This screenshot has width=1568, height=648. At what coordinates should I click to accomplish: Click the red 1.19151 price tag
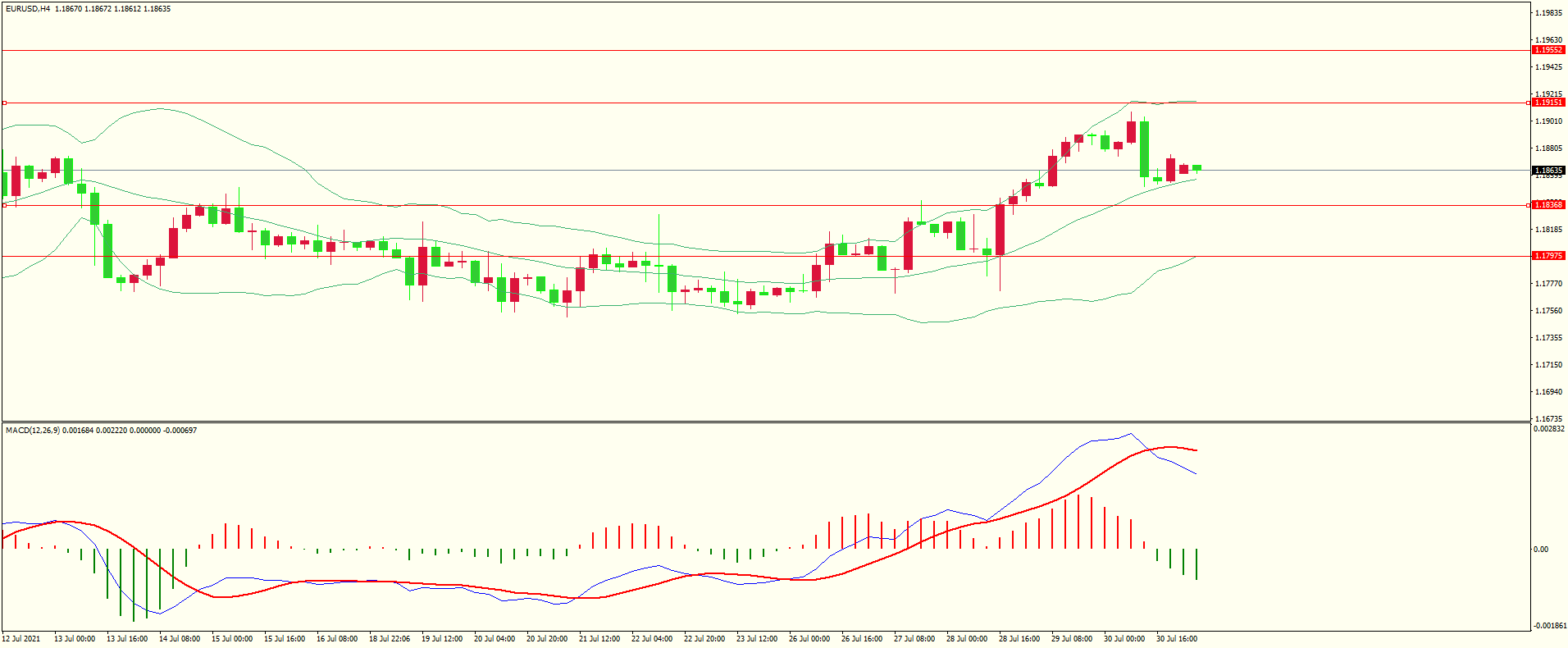coord(1548,103)
